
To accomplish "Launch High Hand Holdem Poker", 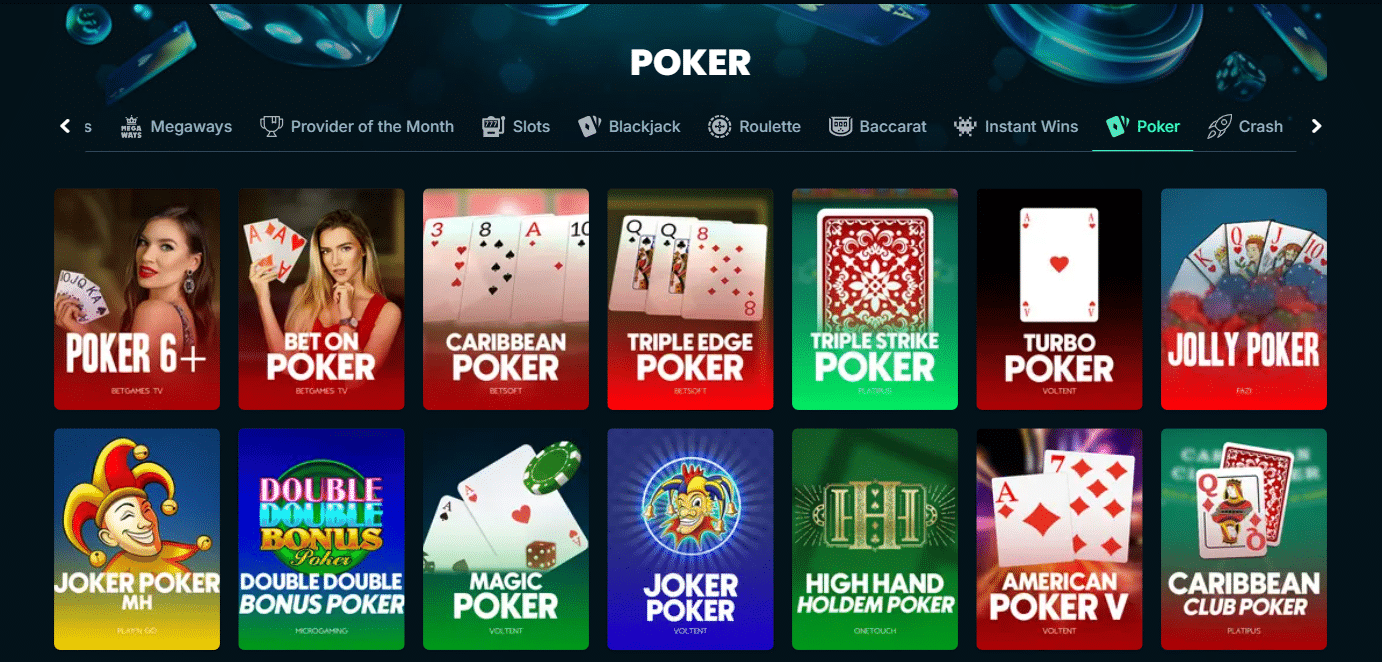I will tap(875, 539).
